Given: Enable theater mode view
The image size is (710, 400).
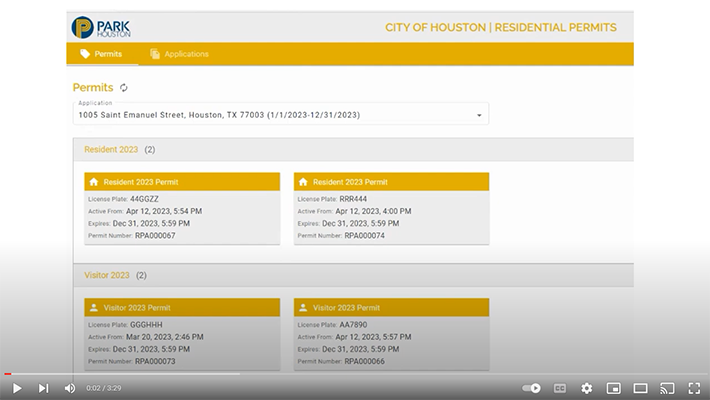Looking at the screenshot, I should click(641, 388).
